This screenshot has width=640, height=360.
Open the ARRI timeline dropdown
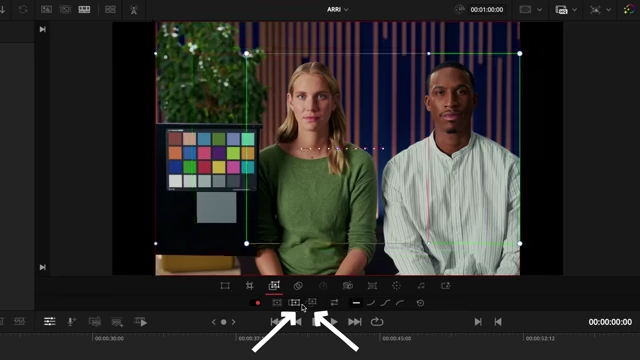(338, 9)
